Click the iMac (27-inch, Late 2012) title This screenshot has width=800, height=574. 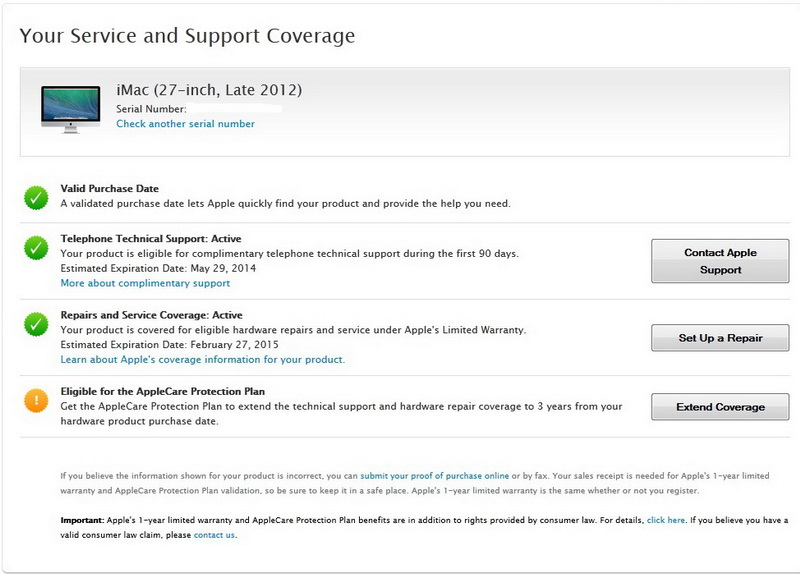coord(209,91)
